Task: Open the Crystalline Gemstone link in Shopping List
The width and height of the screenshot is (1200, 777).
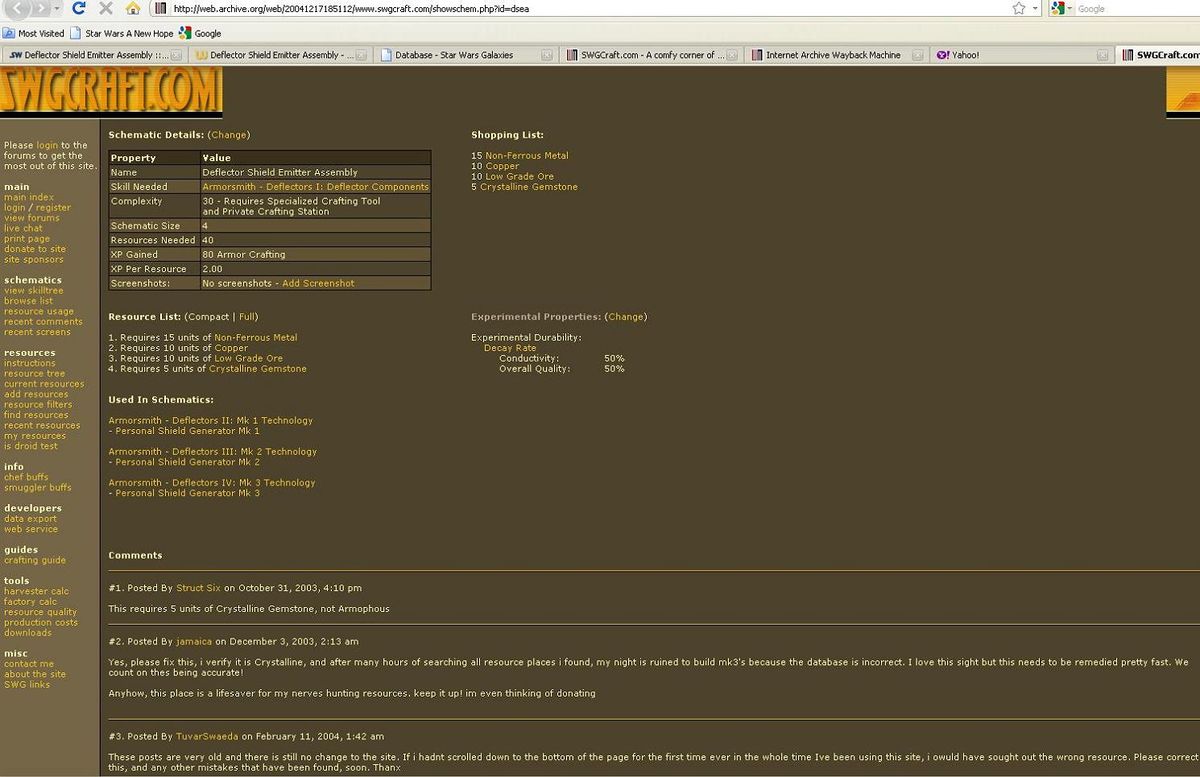Action: pos(528,187)
